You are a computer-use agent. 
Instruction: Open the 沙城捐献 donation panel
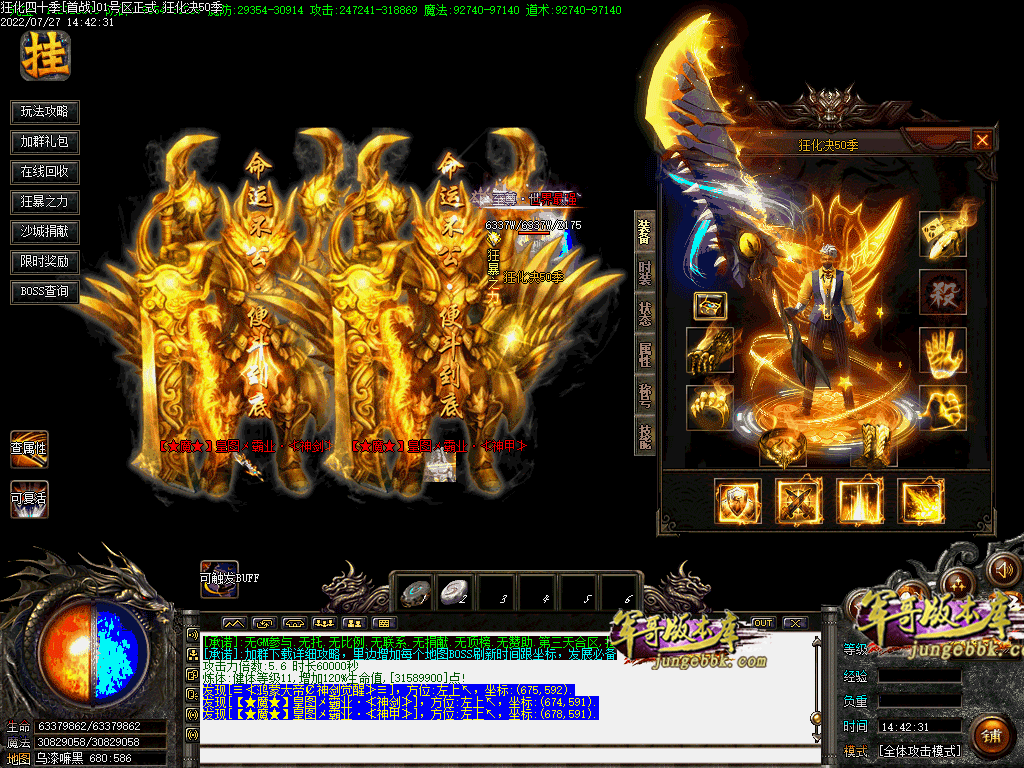(44, 232)
